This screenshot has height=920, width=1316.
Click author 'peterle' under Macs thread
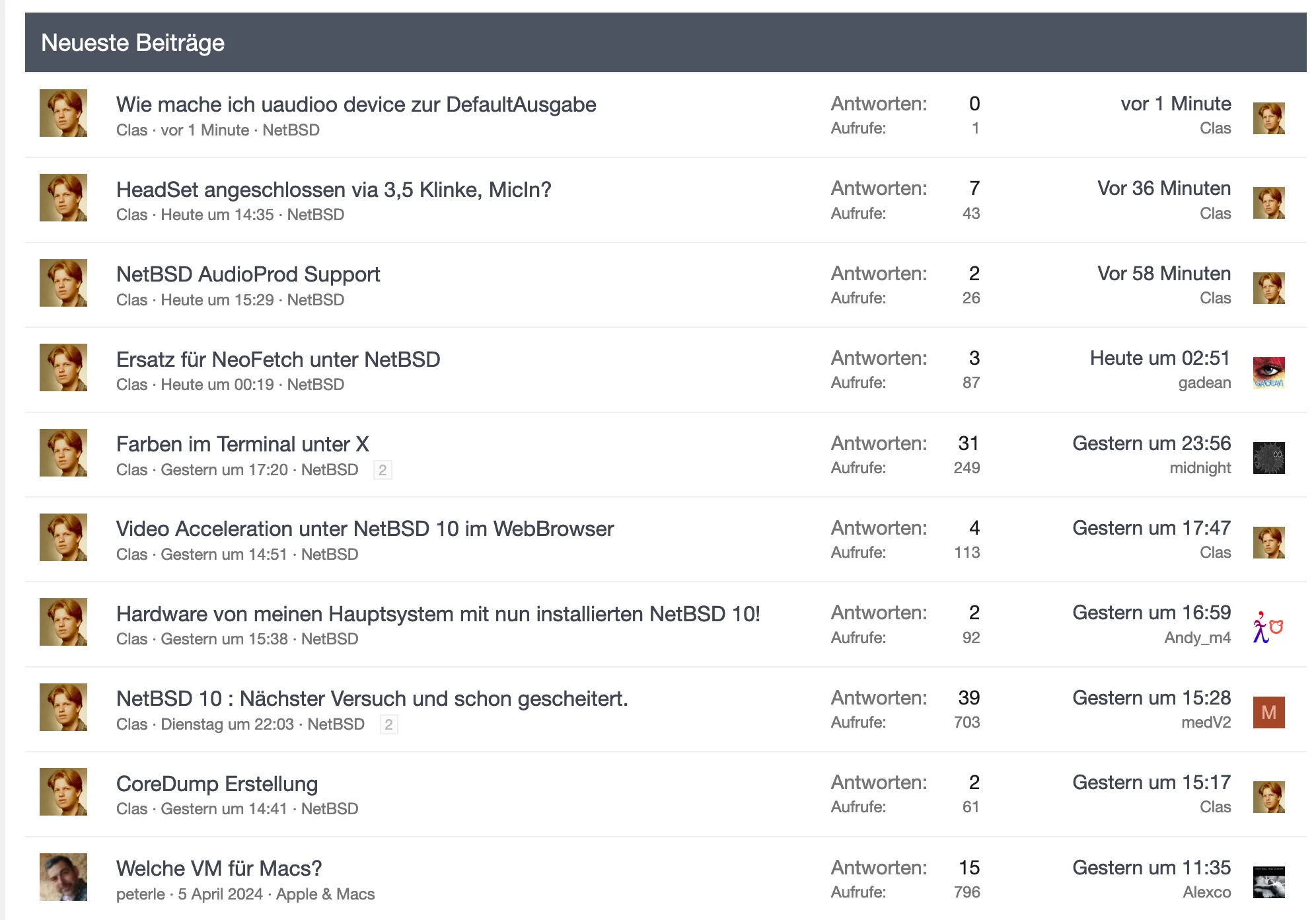[x=141, y=894]
